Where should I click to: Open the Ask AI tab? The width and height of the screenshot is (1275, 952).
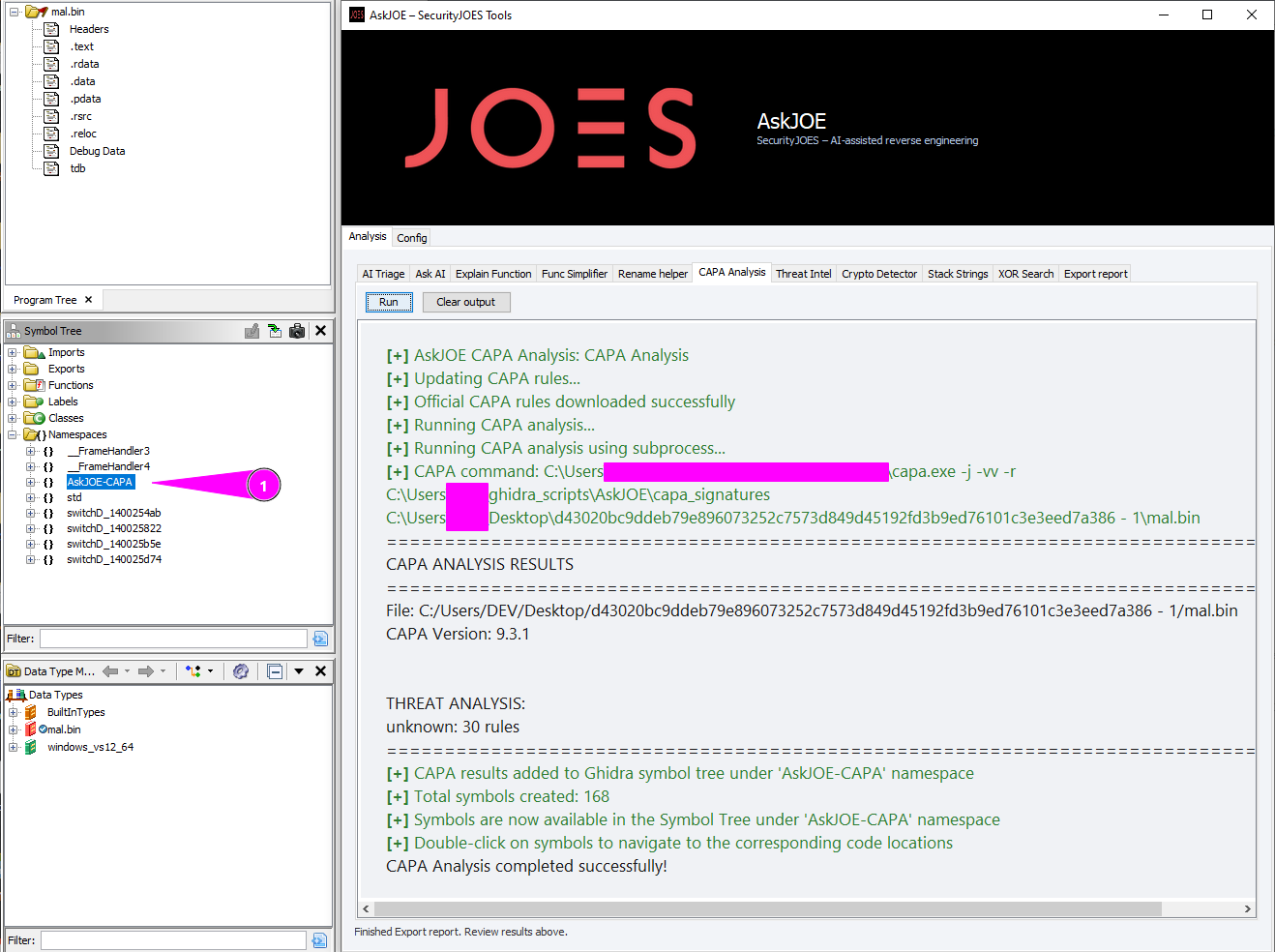430,274
